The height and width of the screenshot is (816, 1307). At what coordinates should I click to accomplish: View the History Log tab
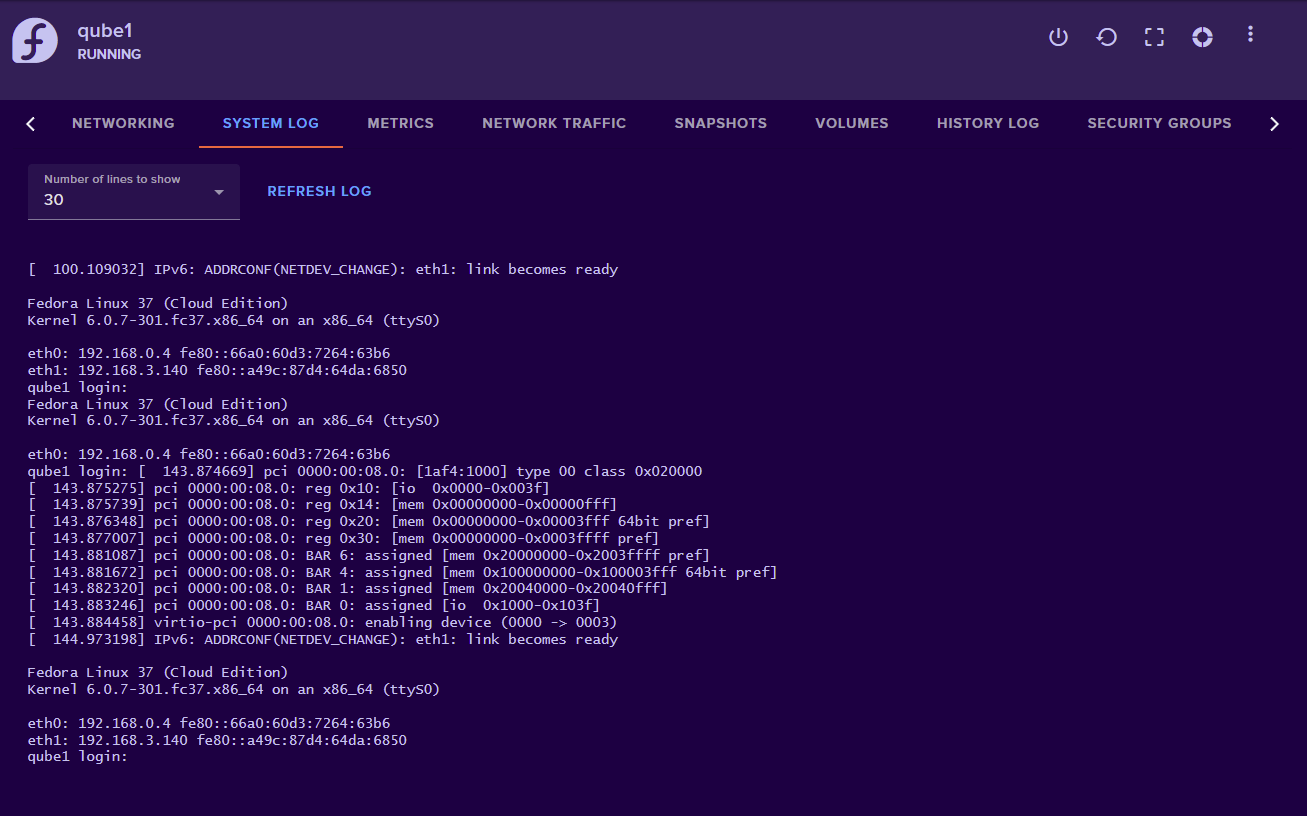pyautogui.click(x=987, y=123)
